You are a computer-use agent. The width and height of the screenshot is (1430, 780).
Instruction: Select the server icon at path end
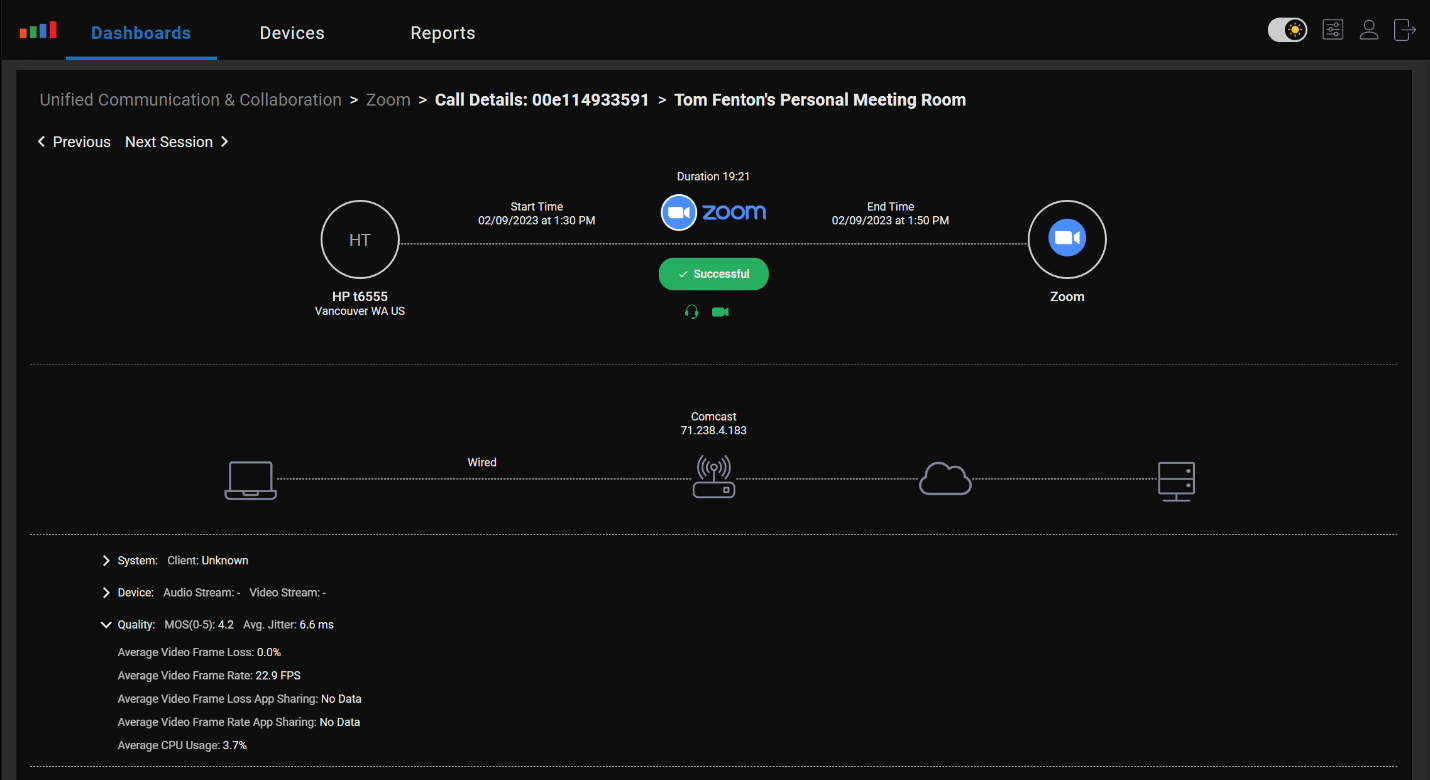[1176, 481]
